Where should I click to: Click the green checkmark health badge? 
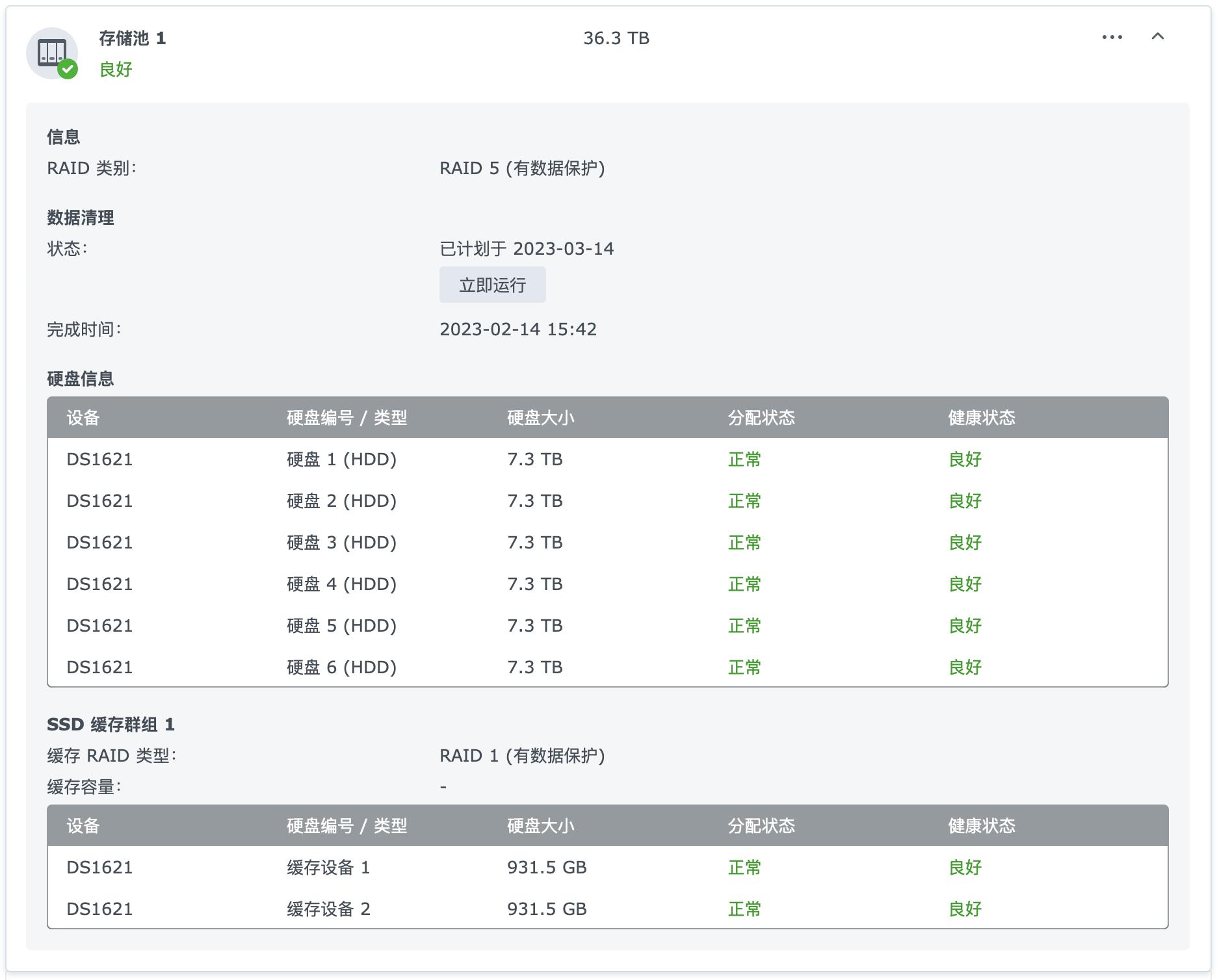coord(69,70)
